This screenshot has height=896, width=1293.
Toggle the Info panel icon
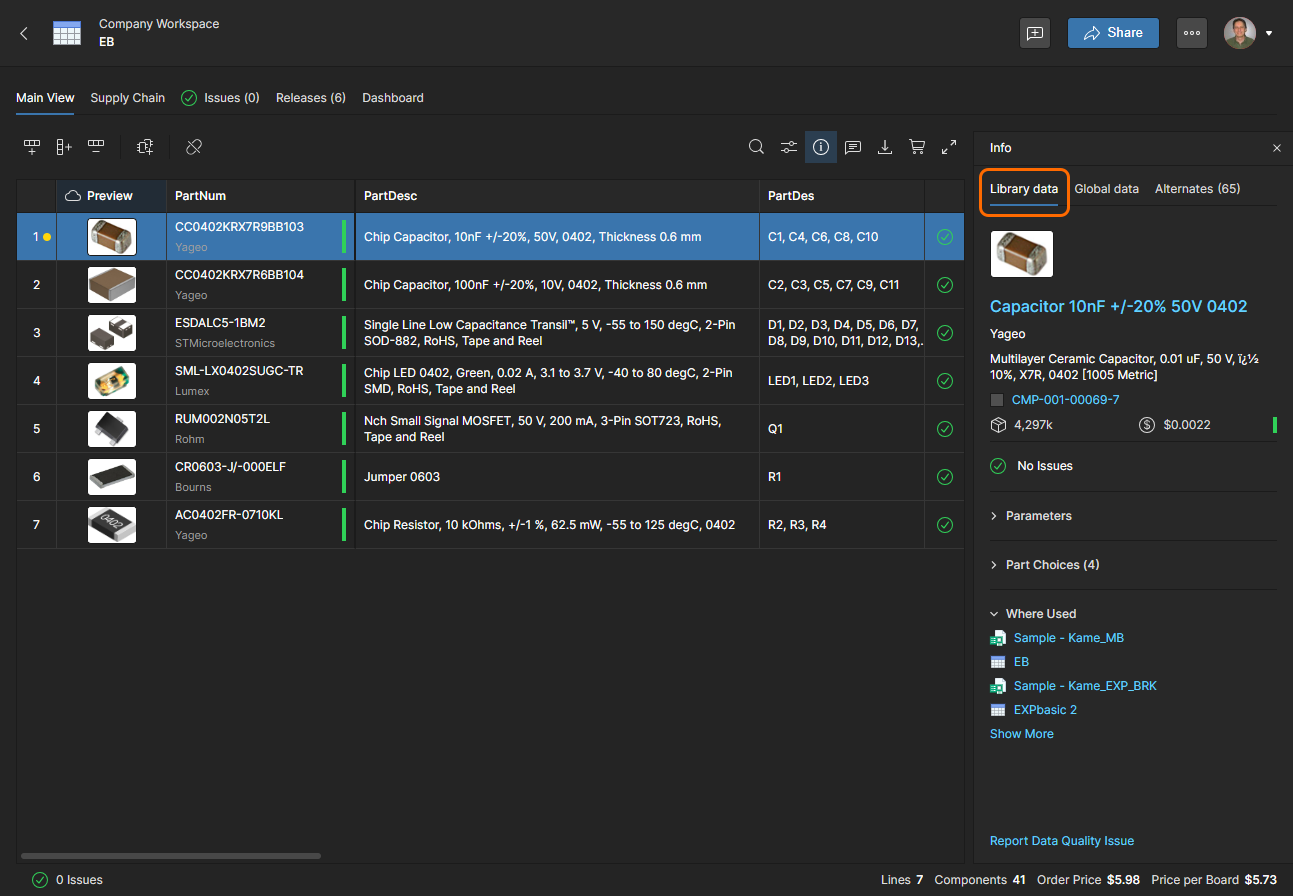coord(821,147)
